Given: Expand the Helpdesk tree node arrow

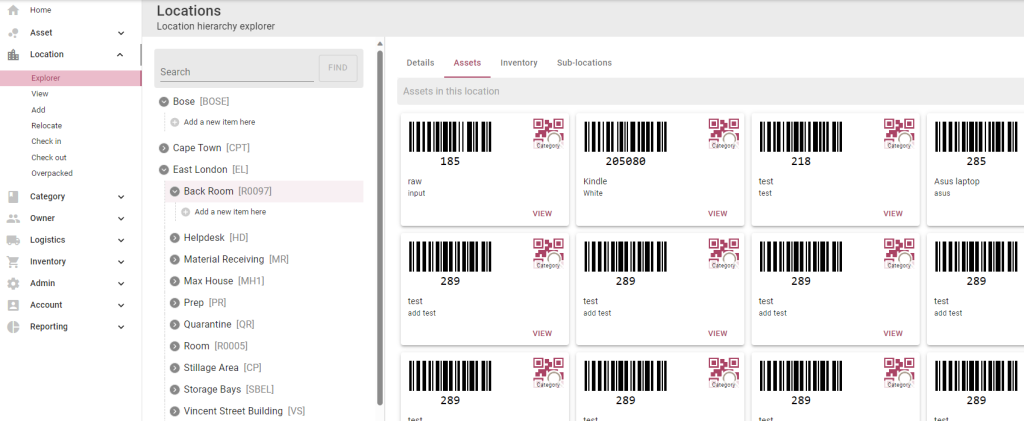Looking at the screenshot, I should [x=174, y=238].
